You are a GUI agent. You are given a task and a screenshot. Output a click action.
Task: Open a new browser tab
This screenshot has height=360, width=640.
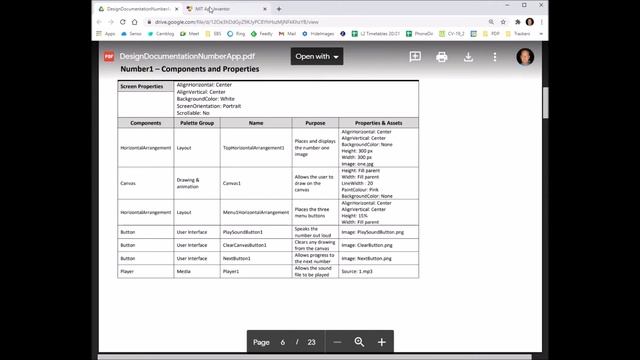(x=279, y=9)
